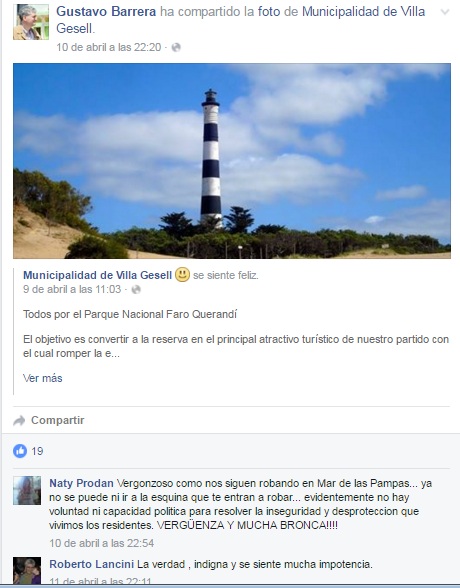Click the globe icon beside 22:20 timestamp
This screenshot has width=460, height=588.
pos(176,48)
